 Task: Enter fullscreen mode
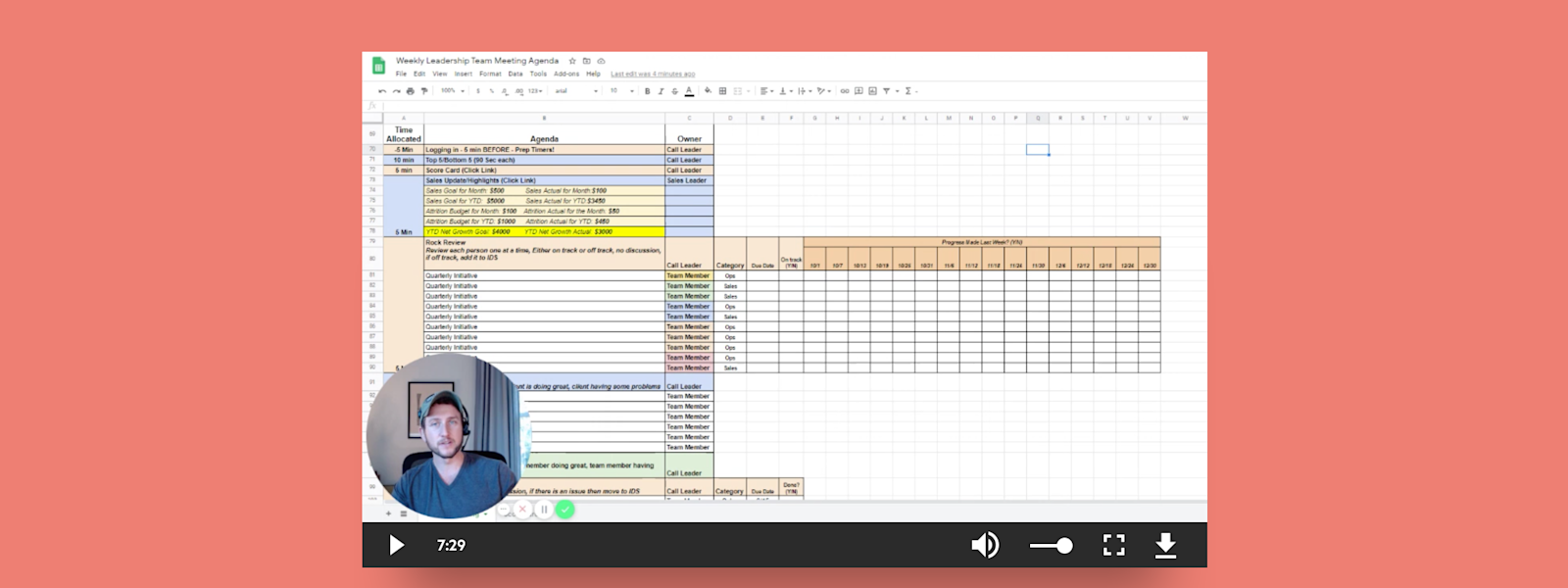click(1114, 545)
